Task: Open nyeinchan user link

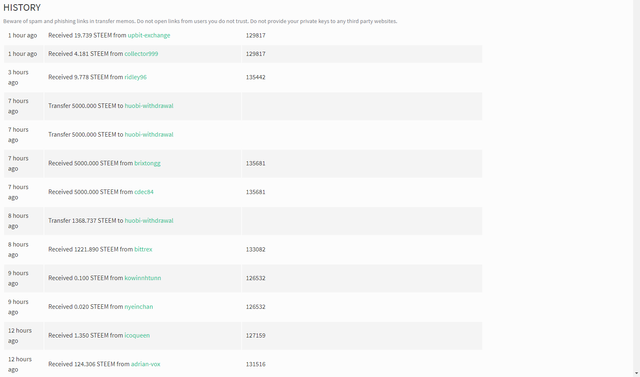Action: point(139,307)
